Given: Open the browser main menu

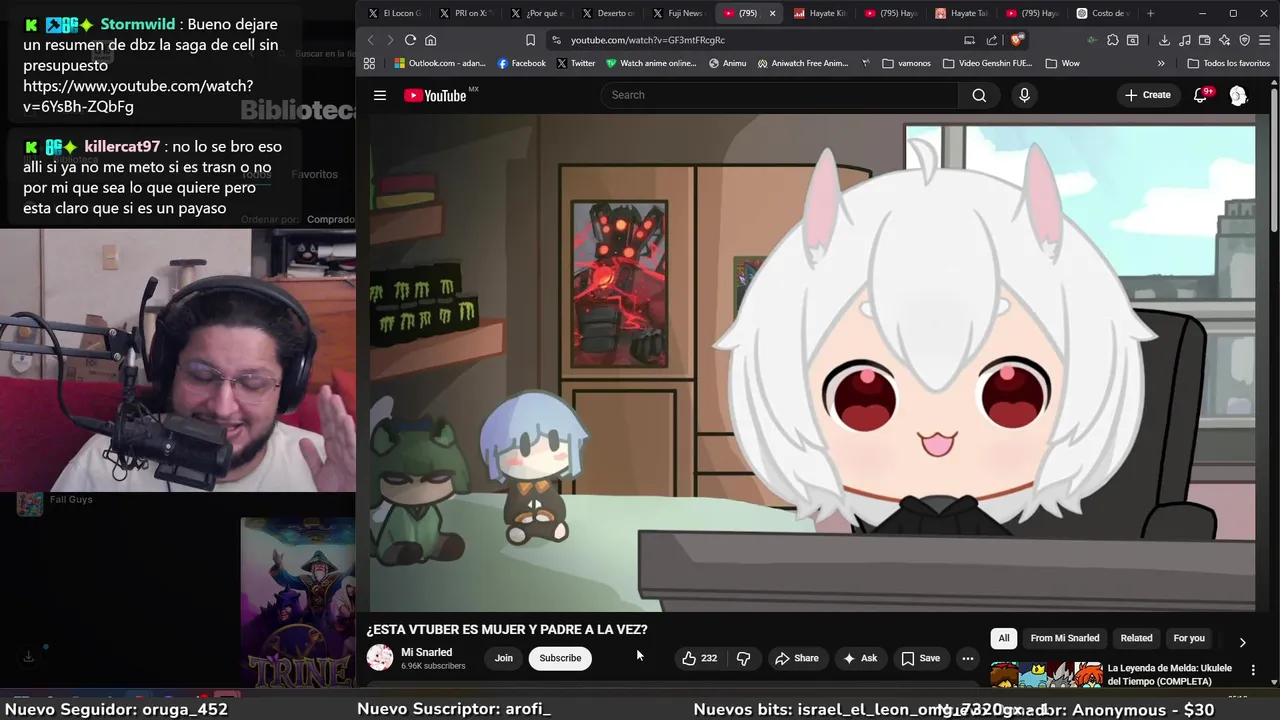Looking at the screenshot, I should [x=1266, y=40].
